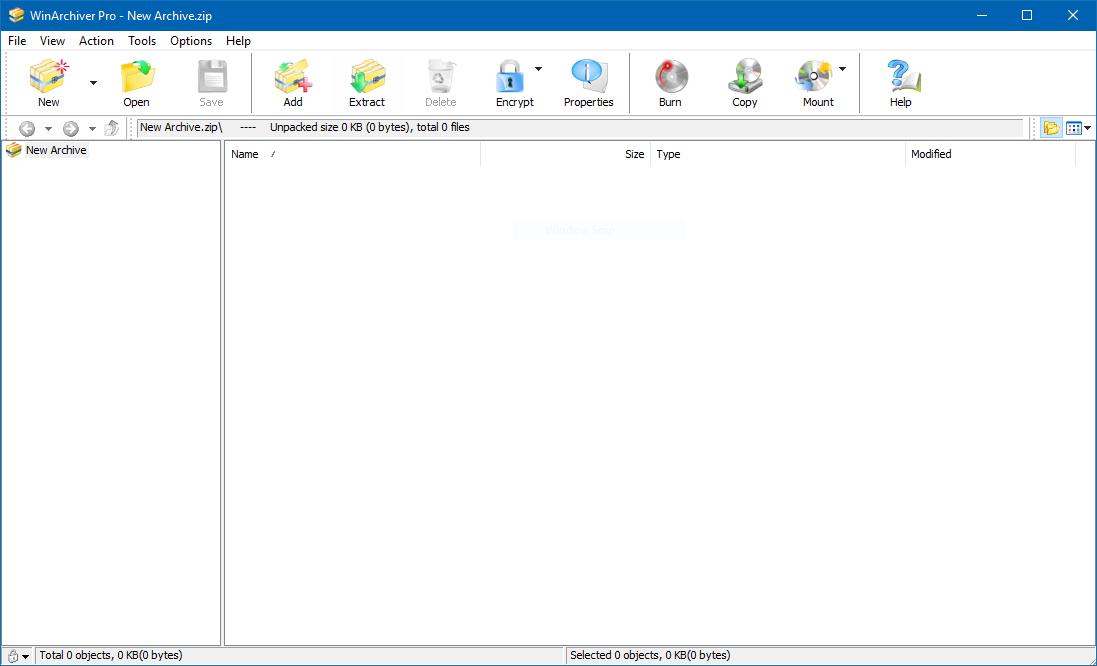Select New Archive in the folder tree
The image size is (1097, 666).
(56, 150)
